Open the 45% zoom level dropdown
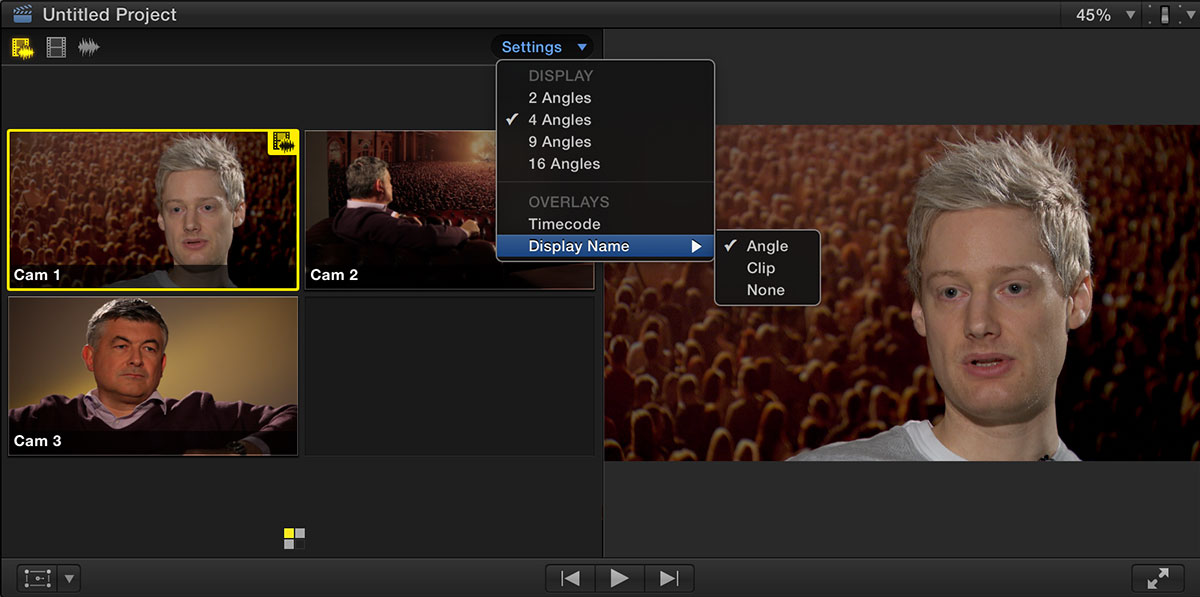Viewport: 1200px width, 597px height. click(1106, 15)
